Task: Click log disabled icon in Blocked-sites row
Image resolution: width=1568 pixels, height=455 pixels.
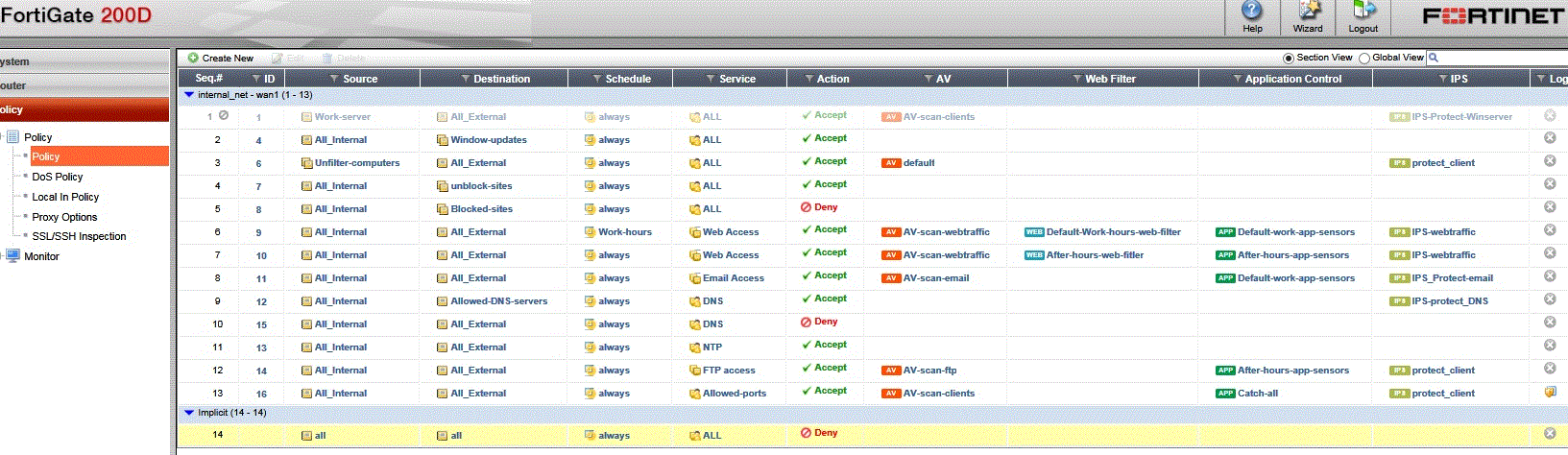Action: tap(1549, 207)
